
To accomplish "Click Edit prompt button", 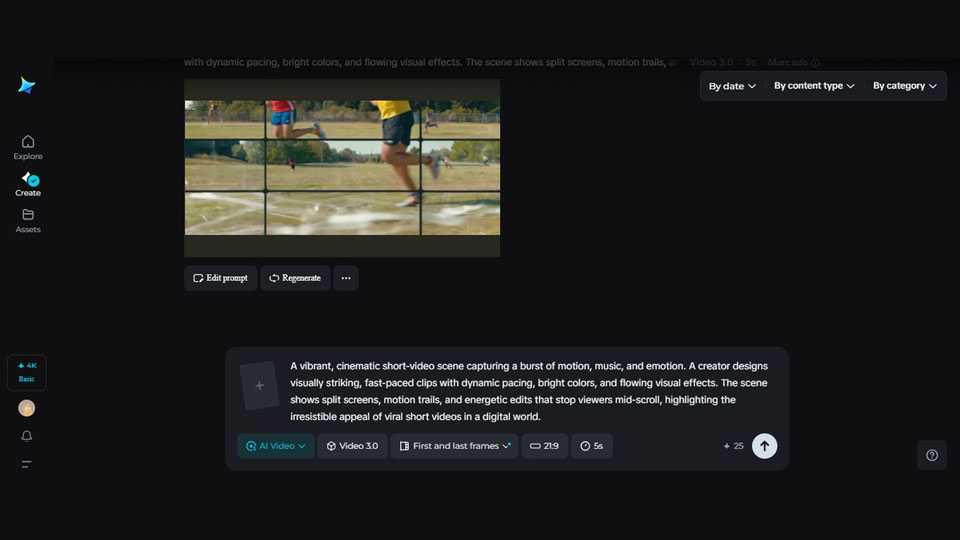I will [220, 278].
